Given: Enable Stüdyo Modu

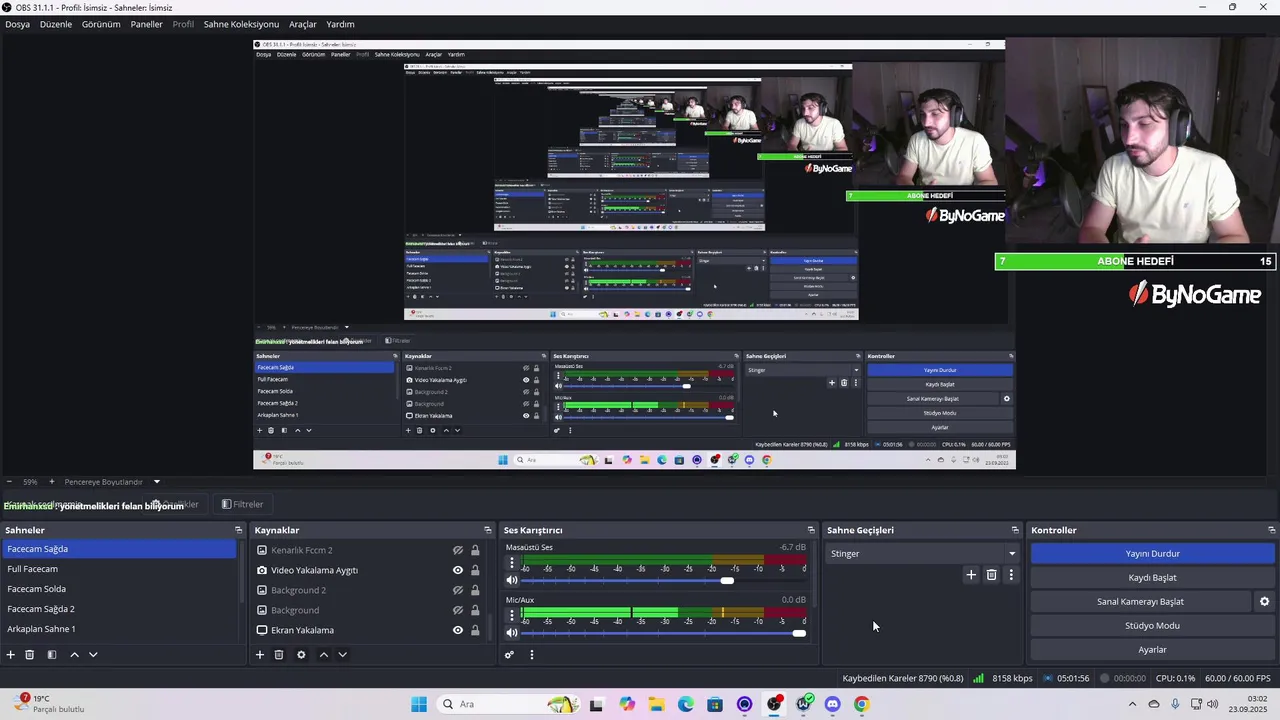Looking at the screenshot, I should (1152, 626).
